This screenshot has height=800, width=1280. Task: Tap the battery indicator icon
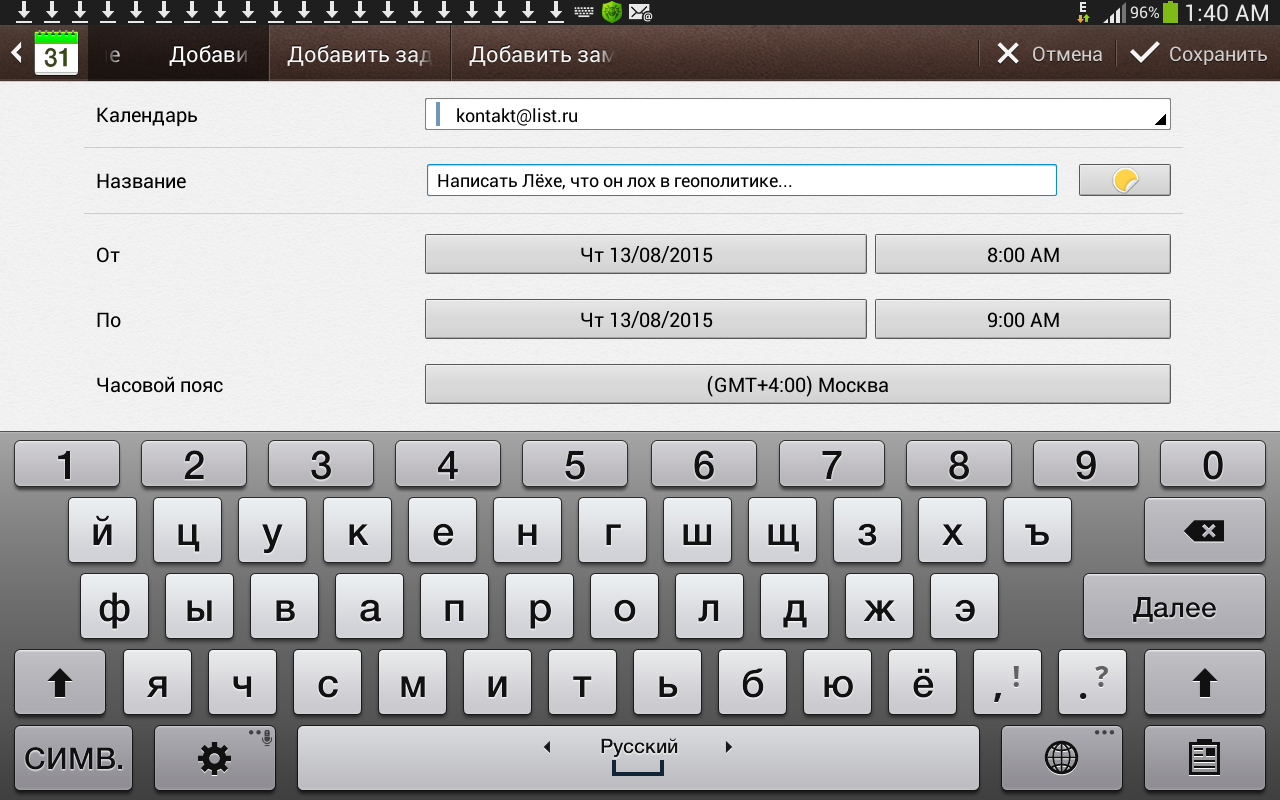(1171, 13)
